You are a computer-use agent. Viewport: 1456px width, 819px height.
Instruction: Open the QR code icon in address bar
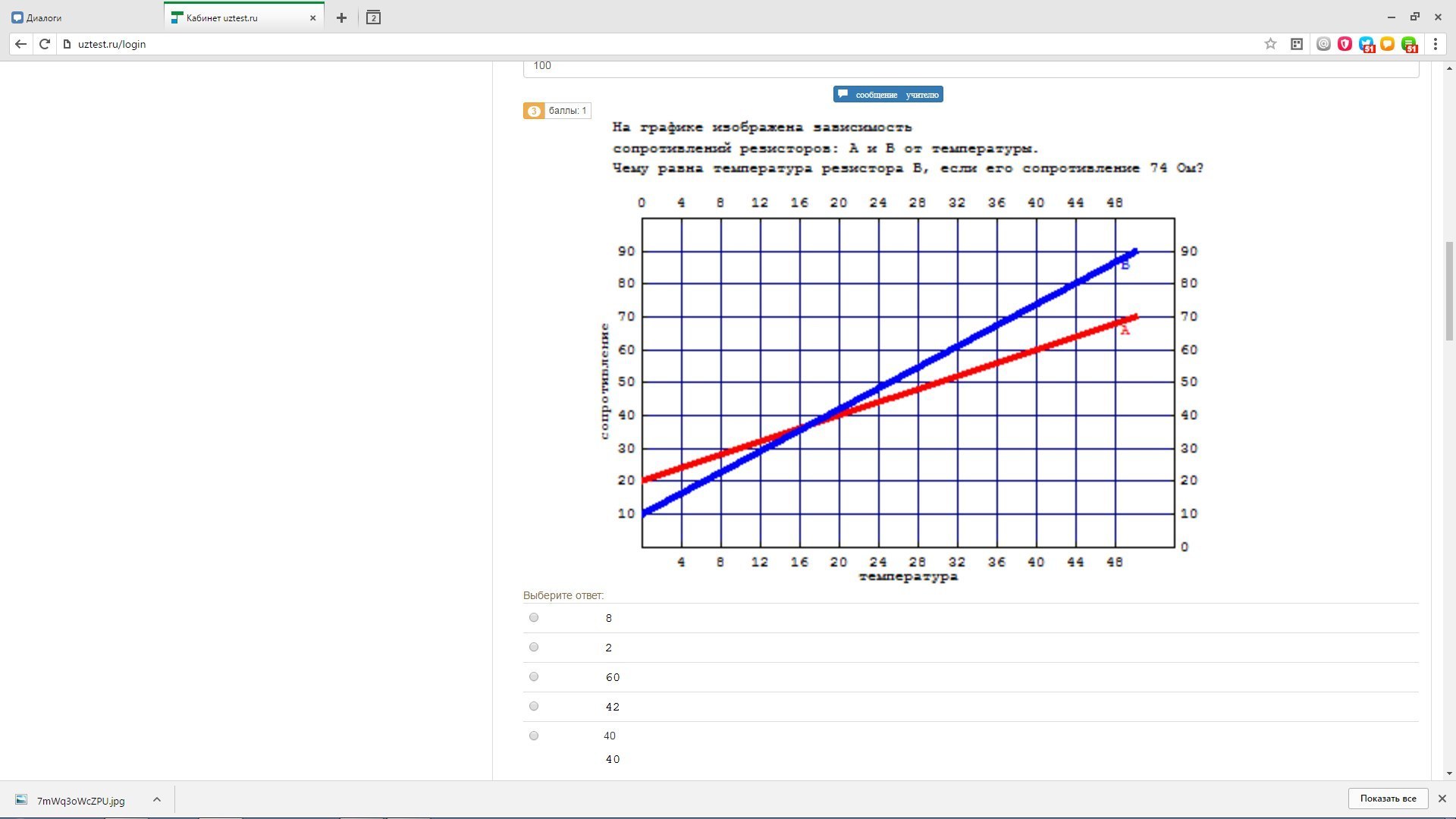pyautogui.click(x=1297, y=44)
